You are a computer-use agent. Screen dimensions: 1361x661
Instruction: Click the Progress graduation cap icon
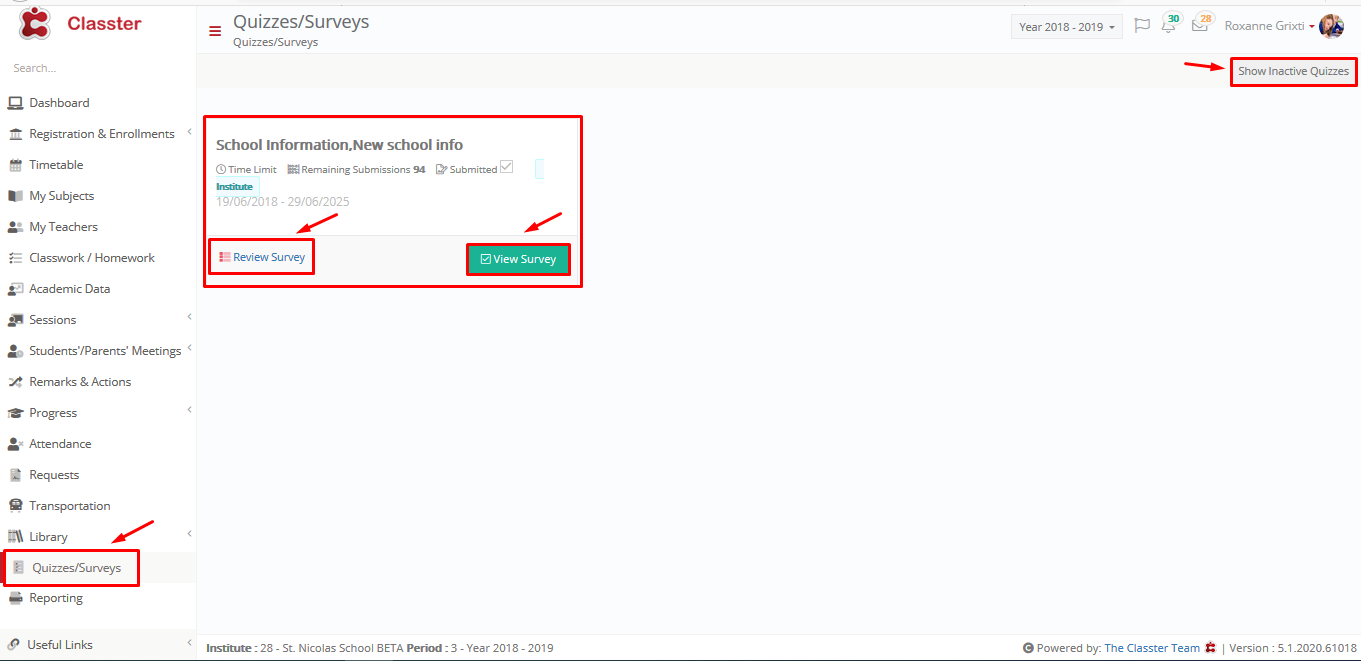pos(15,413)
